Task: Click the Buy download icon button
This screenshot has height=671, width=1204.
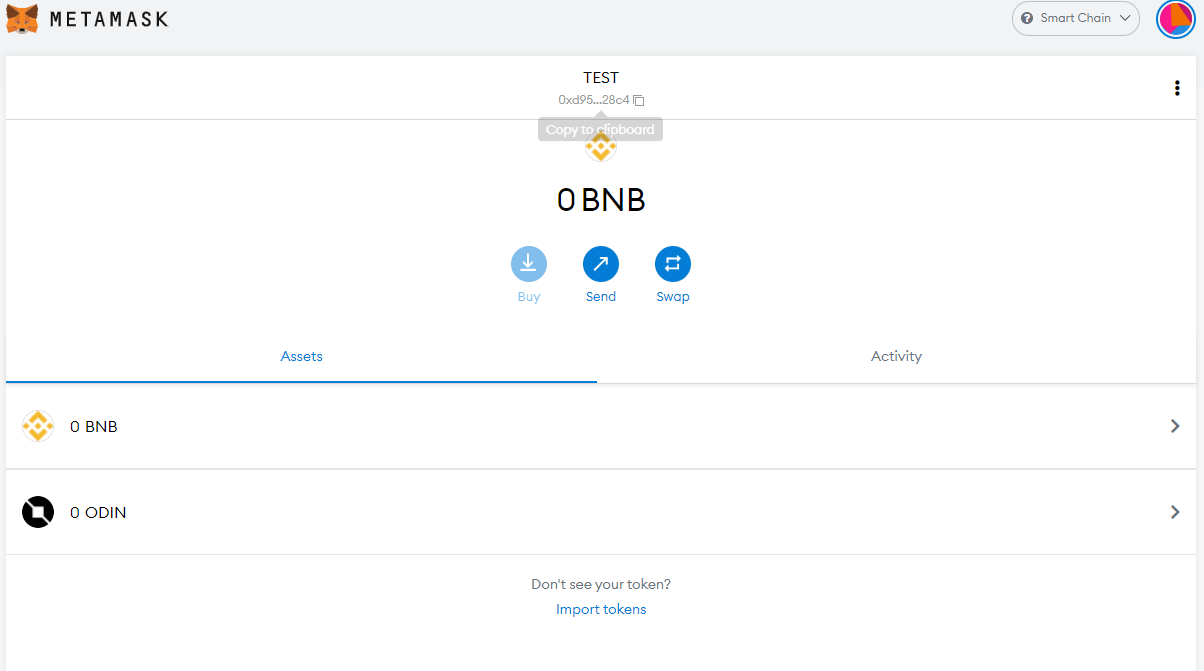Action: click(x=529, y=264)
